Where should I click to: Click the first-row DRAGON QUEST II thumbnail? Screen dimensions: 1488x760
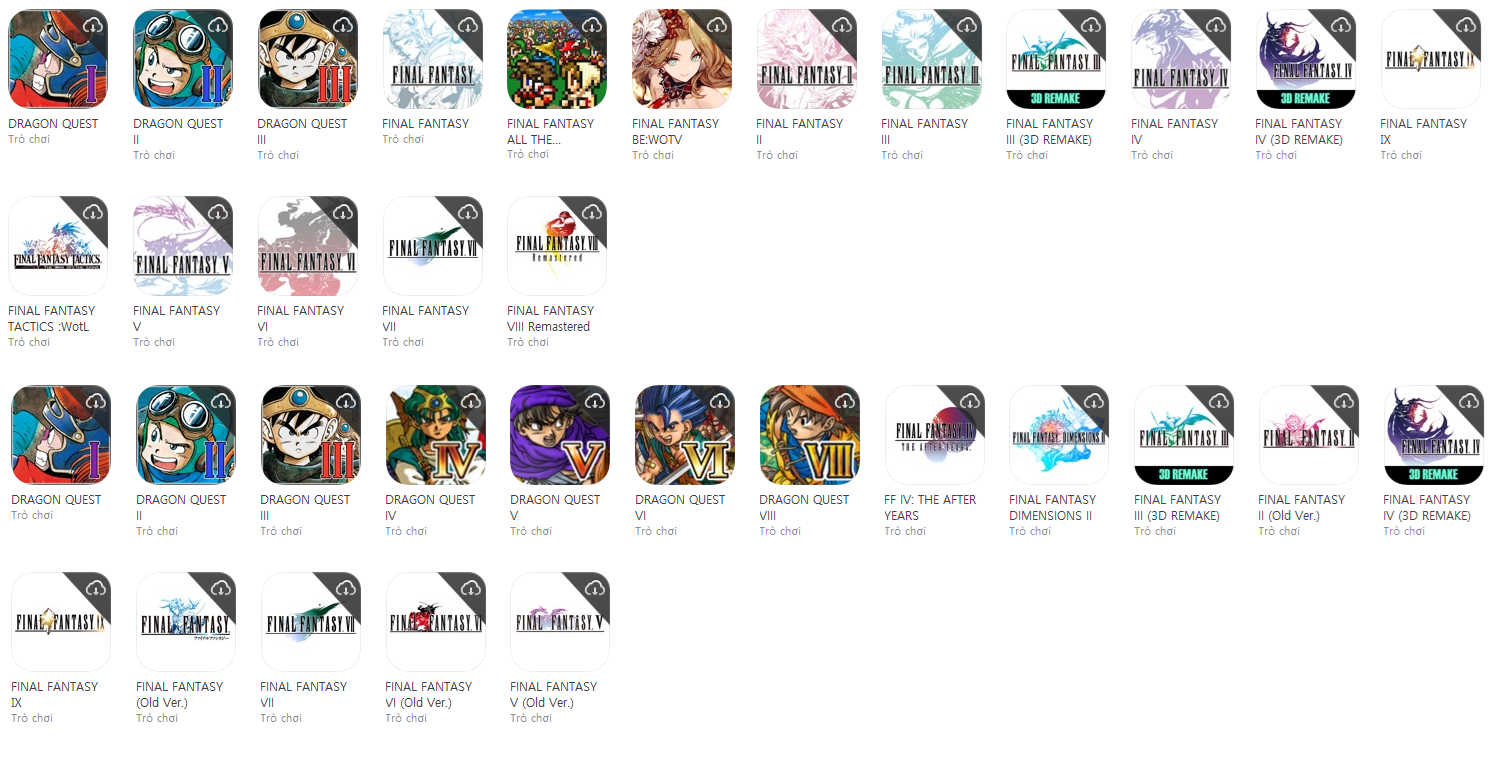183,59
